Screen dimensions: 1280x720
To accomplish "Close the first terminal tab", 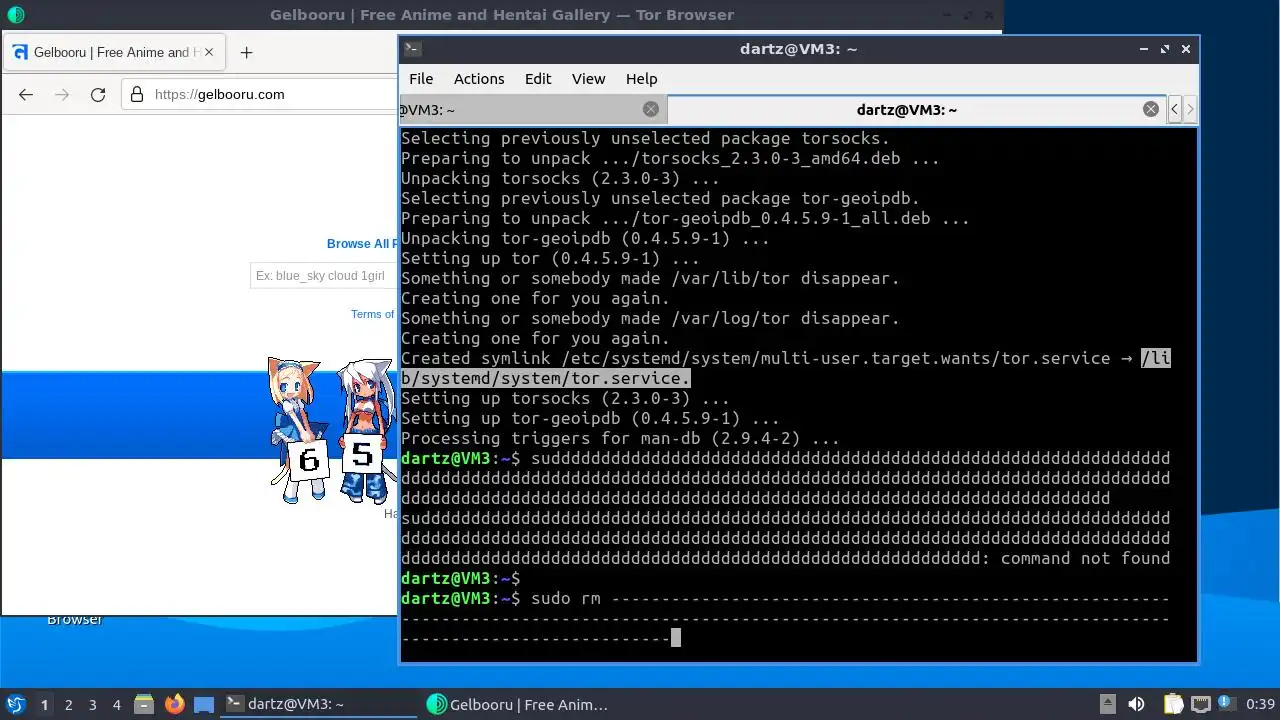I will point(651,110).
